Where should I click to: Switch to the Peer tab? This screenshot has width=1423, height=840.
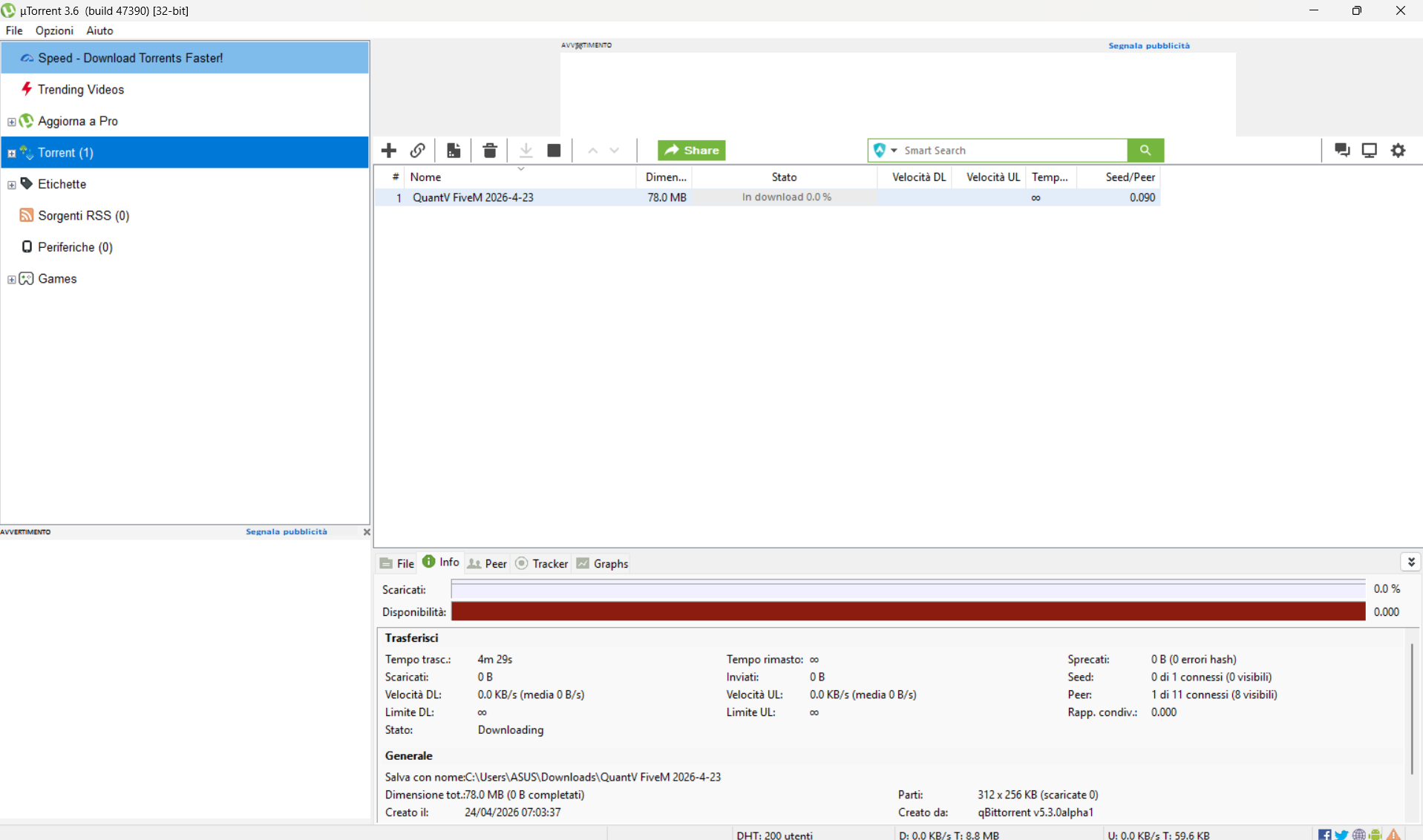tap(487, 564)
